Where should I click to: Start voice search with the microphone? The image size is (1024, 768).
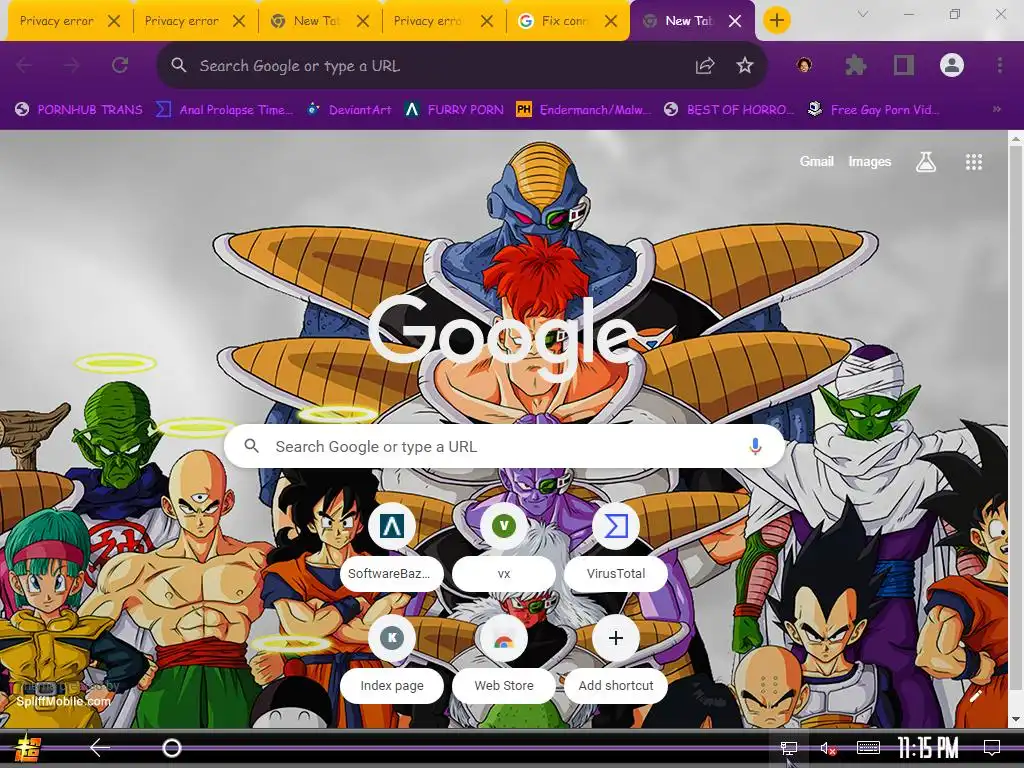click(x=755, y=446)
